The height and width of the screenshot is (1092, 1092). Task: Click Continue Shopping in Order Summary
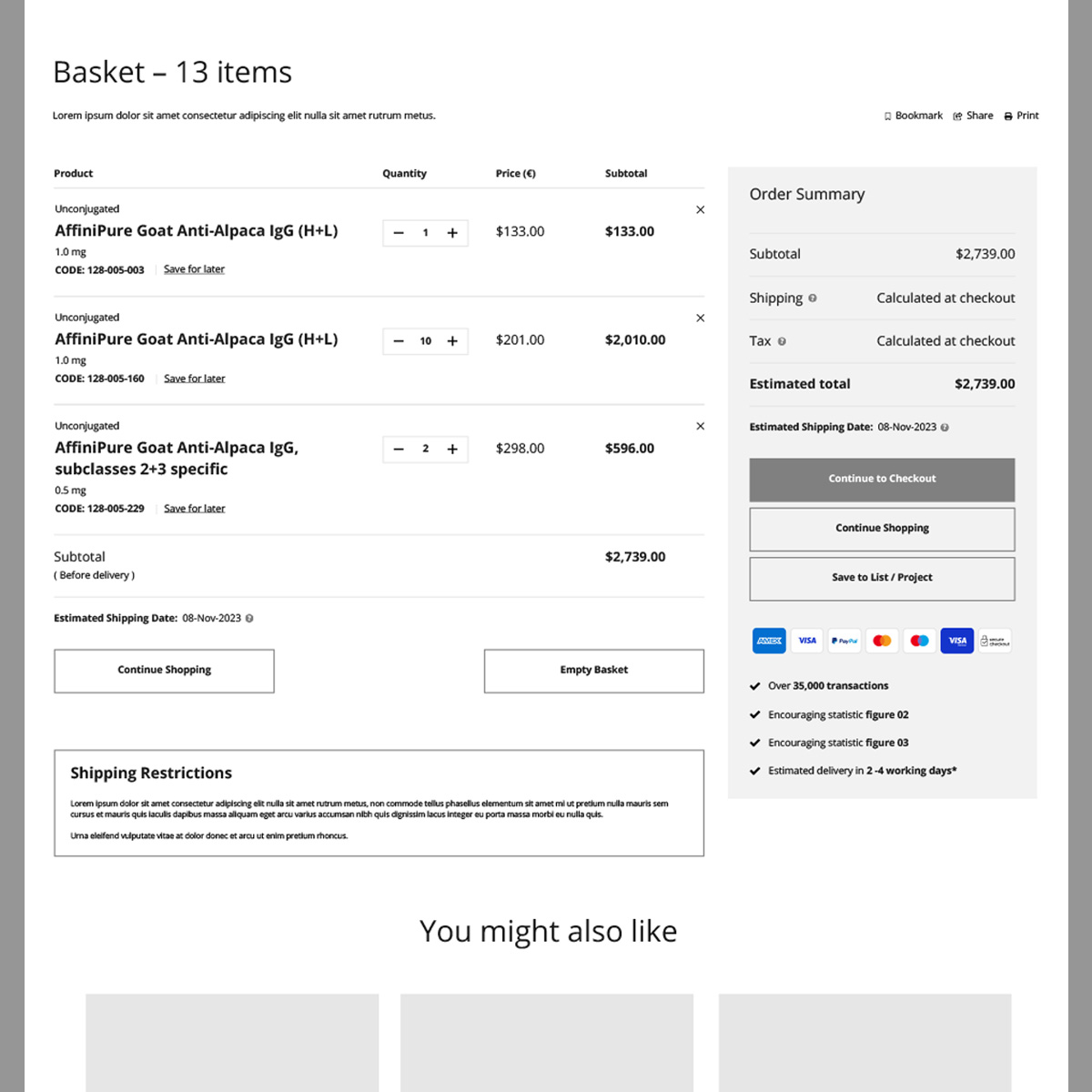[882, 529]
